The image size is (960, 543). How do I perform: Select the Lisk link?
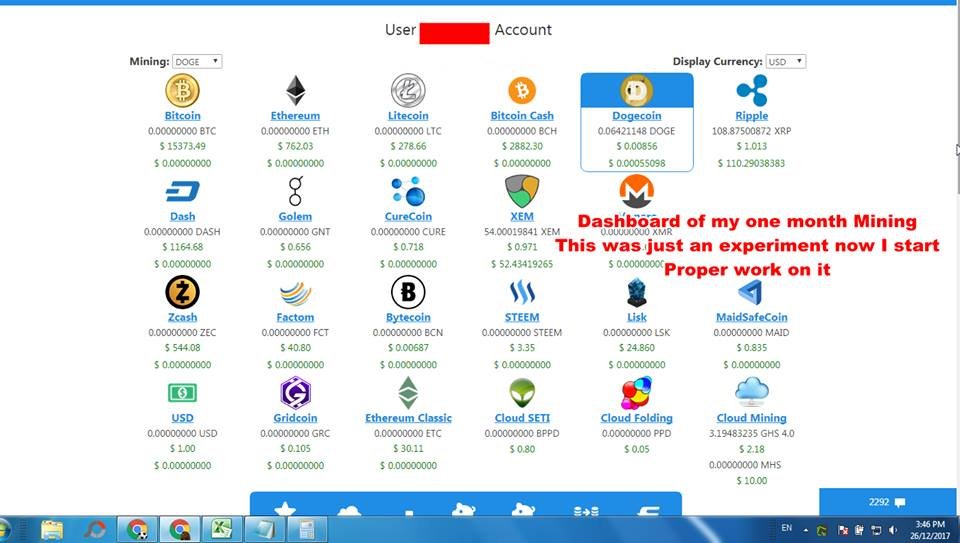click(x=637, y=317)
